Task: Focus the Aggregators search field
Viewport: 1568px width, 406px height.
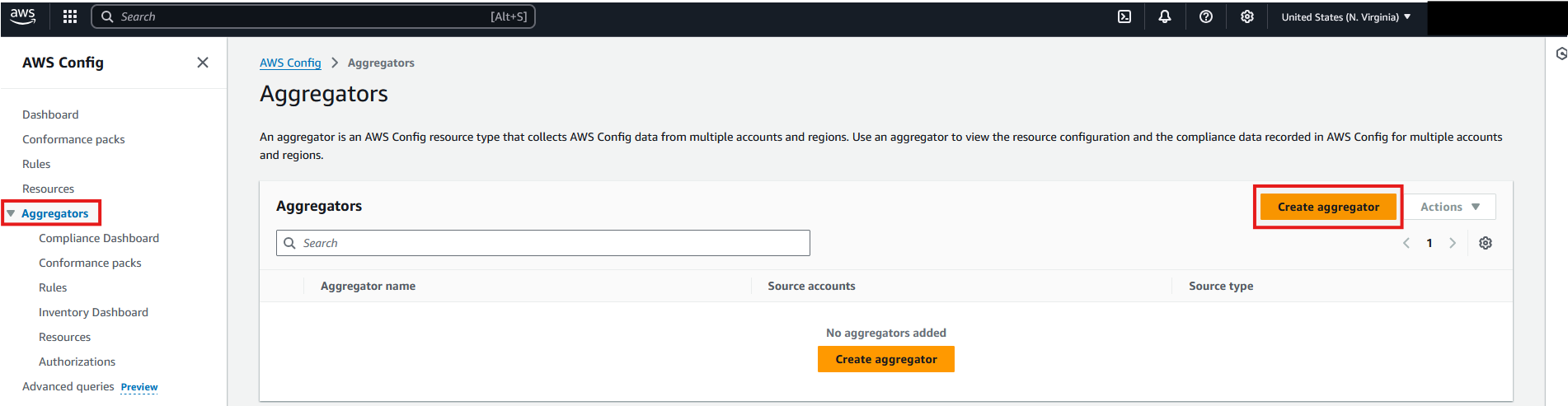Action: (543, 243)
